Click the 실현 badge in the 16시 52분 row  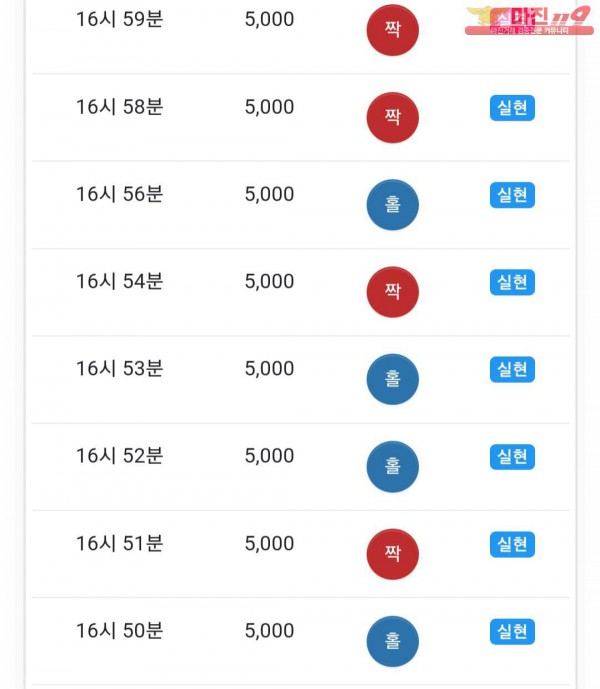click(513, 457)
